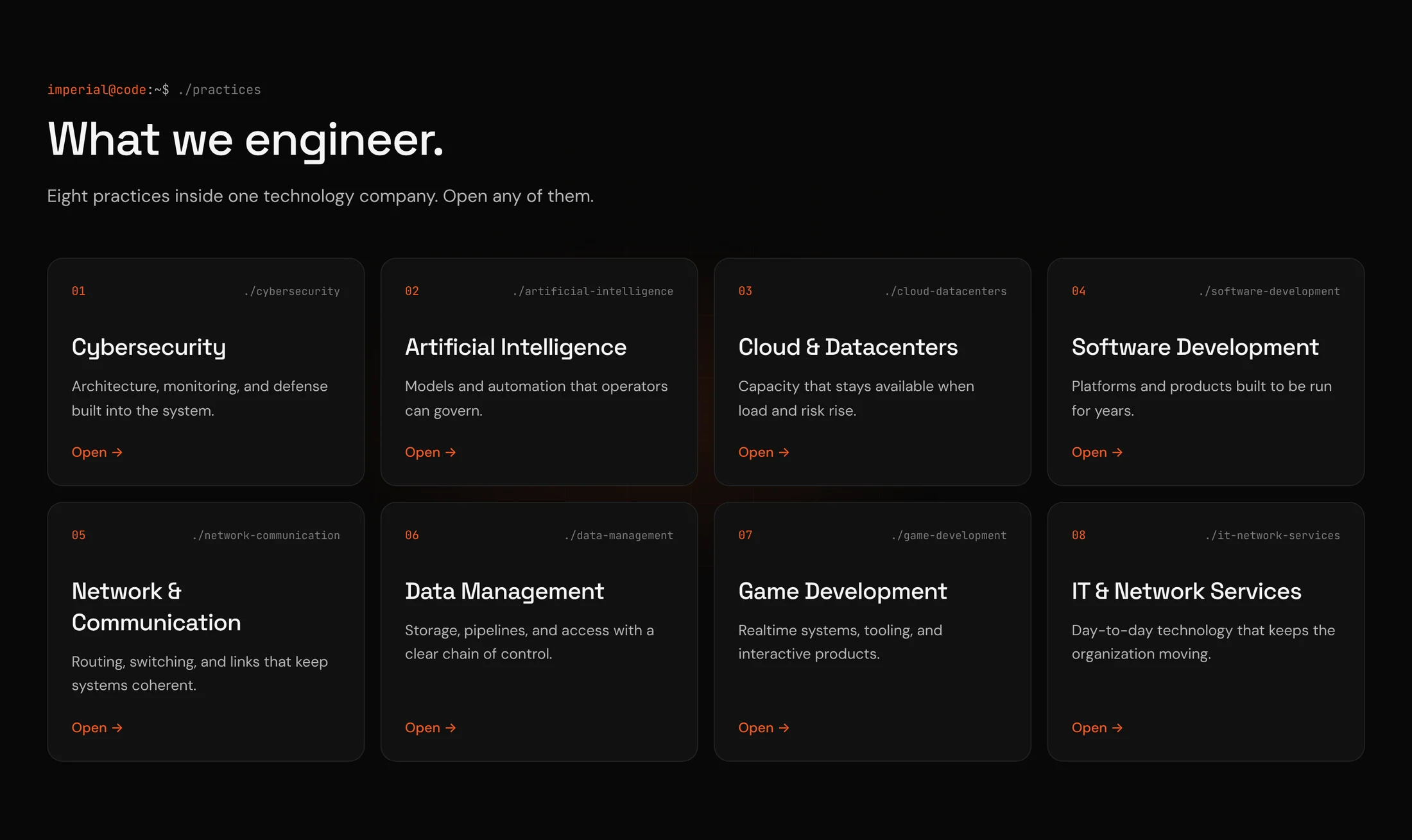The image size is (1412, 840).
Task: Open the Network & Communication practice link
Action: [x=97, y=728]
